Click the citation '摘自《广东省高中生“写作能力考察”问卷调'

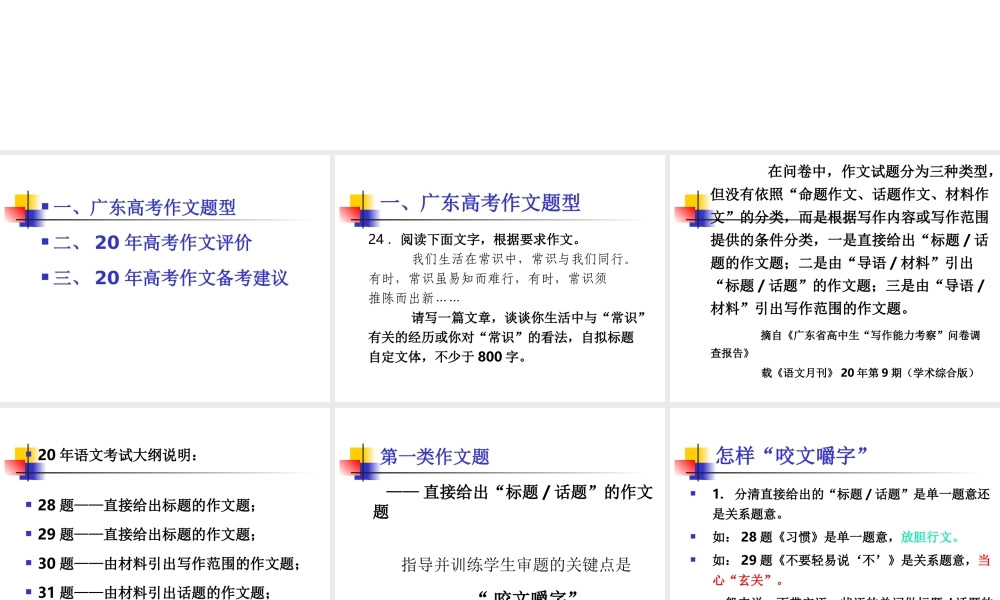(870, 335)
